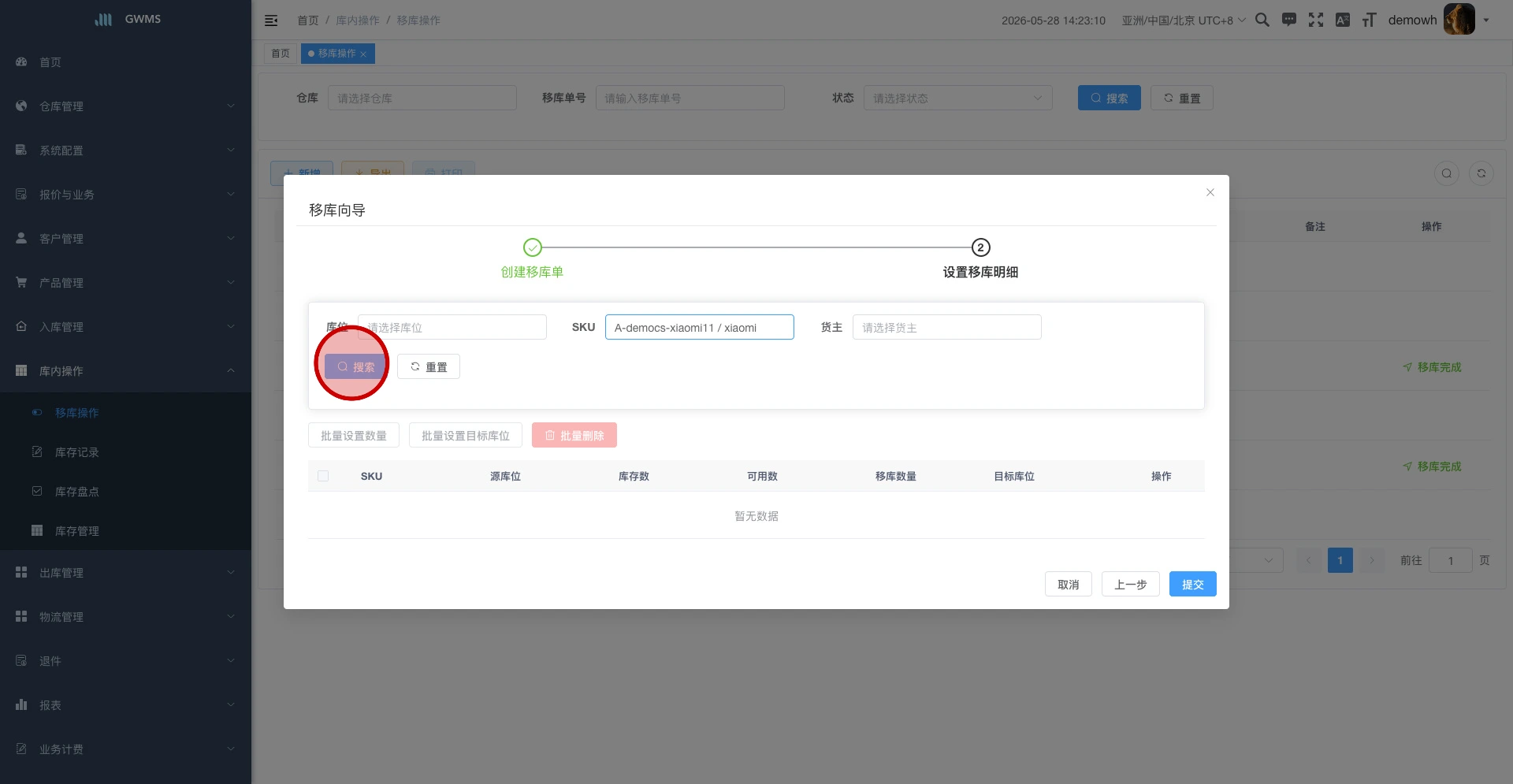Image resolution: width=1513 pixels, height=784 pixels.
Task: Click the 批量删除 button
Action: [574, 435]
